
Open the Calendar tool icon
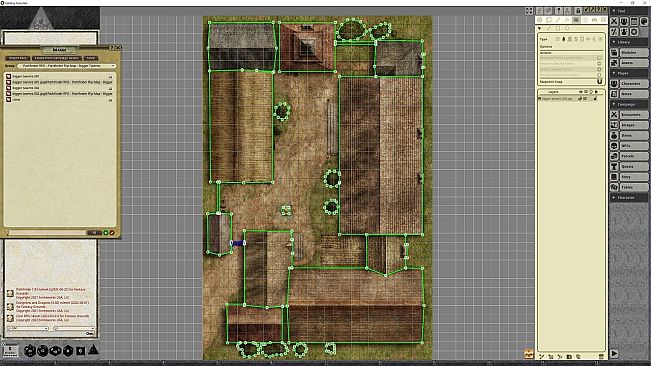click(634, 21)
